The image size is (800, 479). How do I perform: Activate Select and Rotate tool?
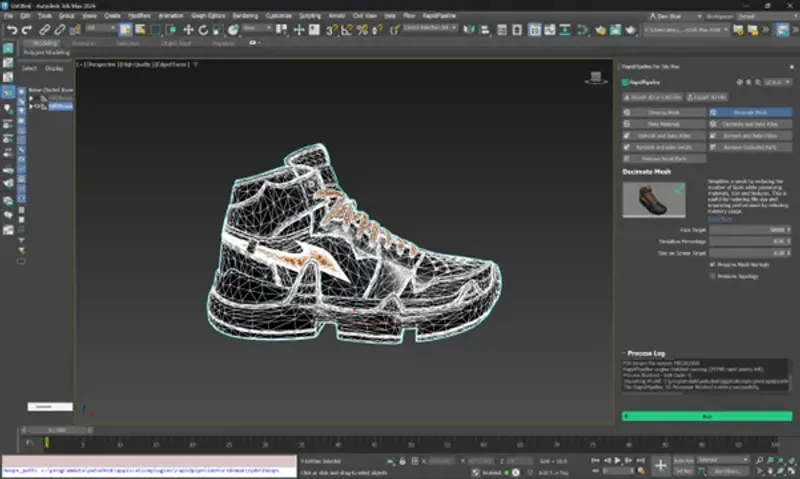coord(203,30)
